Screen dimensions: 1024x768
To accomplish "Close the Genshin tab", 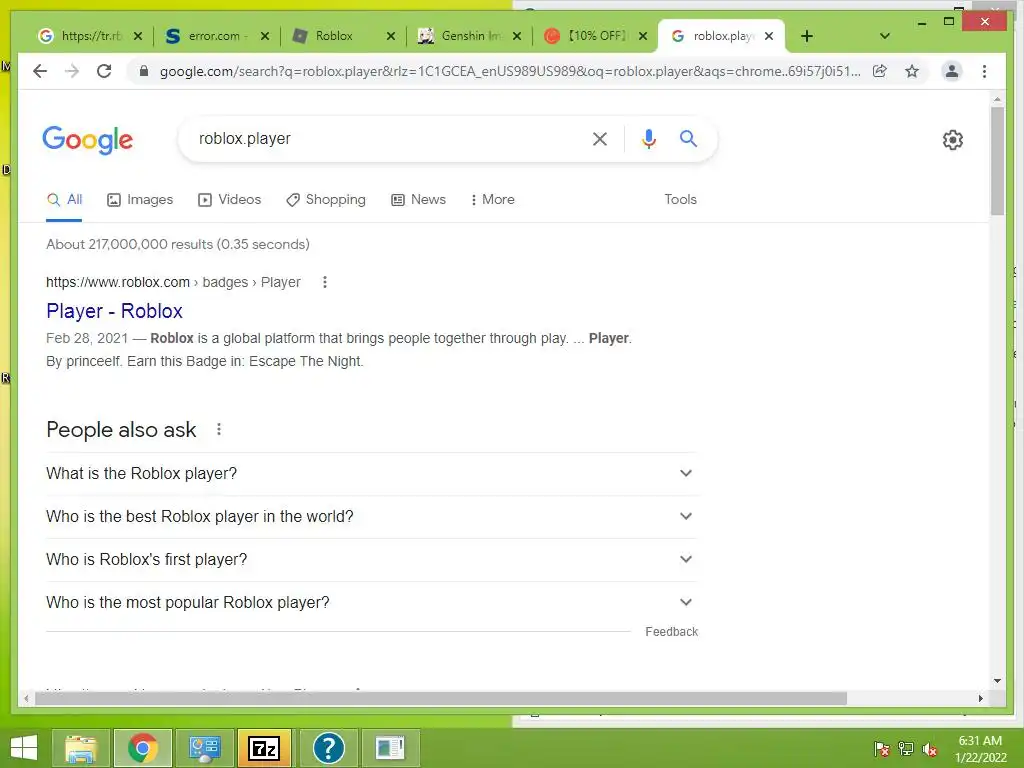I will (517, 36).
